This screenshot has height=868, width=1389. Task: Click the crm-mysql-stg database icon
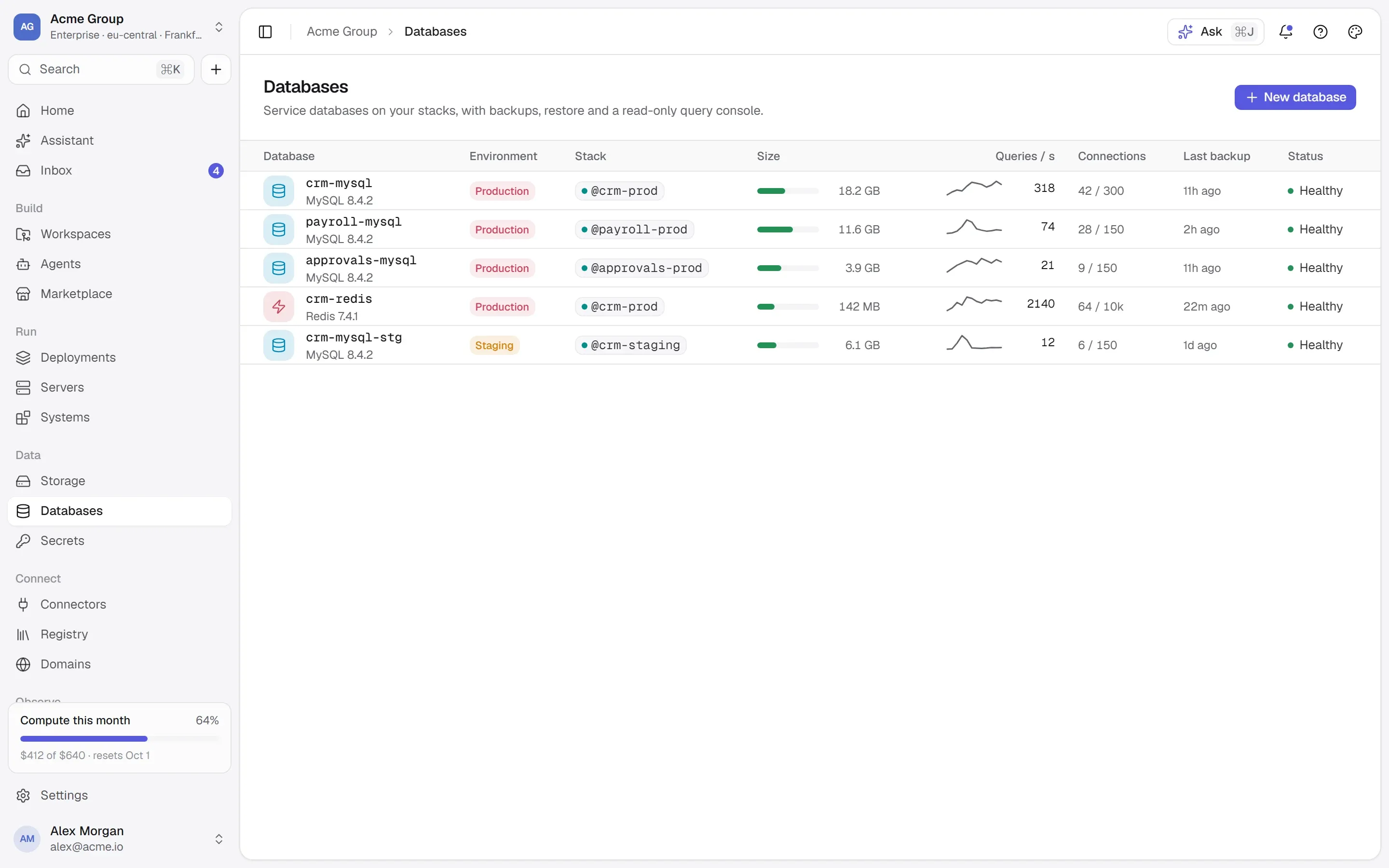[x=278, y=345]
